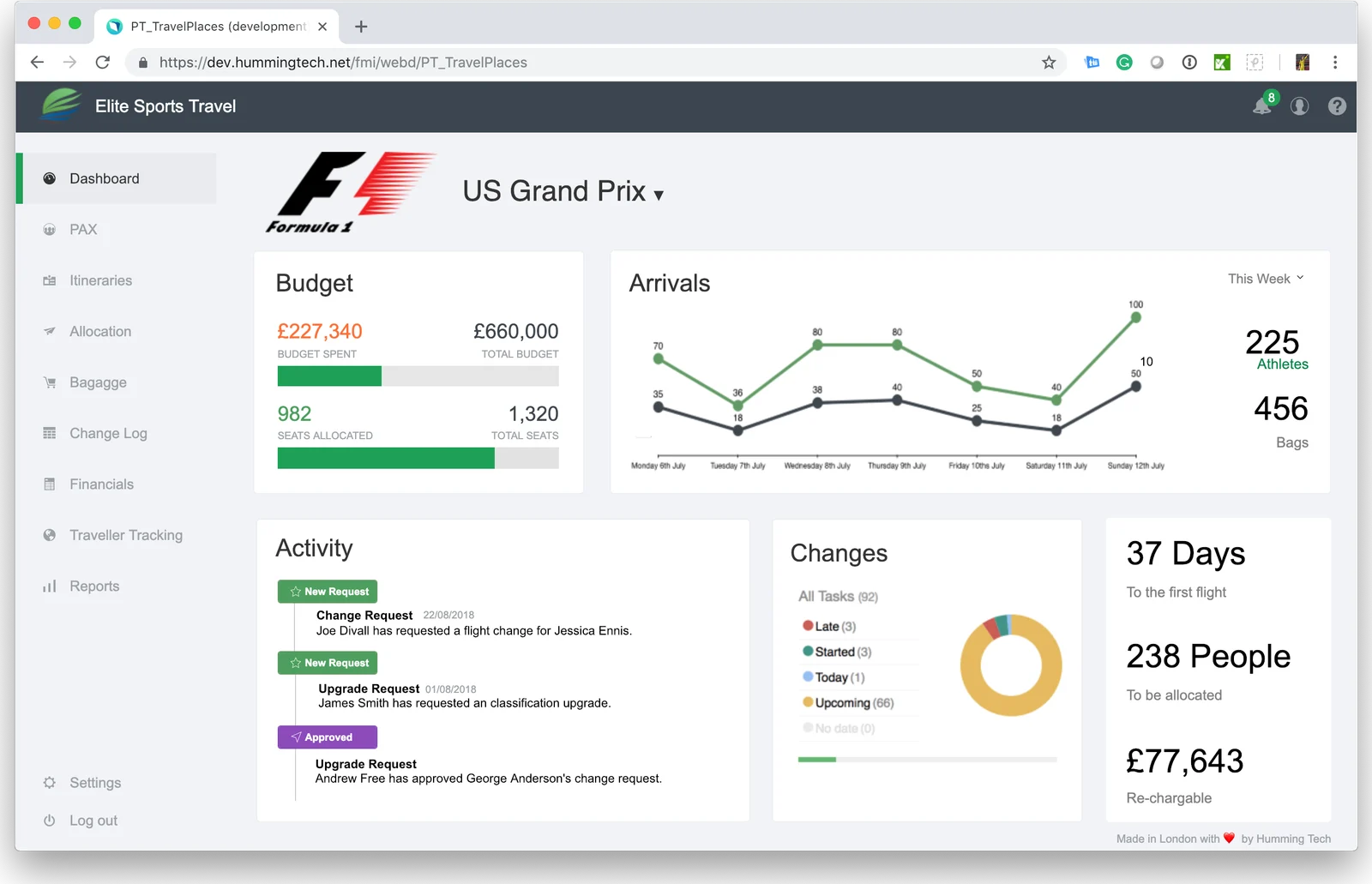Image resolution: width=1372 pixels, height=884 pixels.
Task: Click the Itineraries sidebar icon
Action: [50, 280]
